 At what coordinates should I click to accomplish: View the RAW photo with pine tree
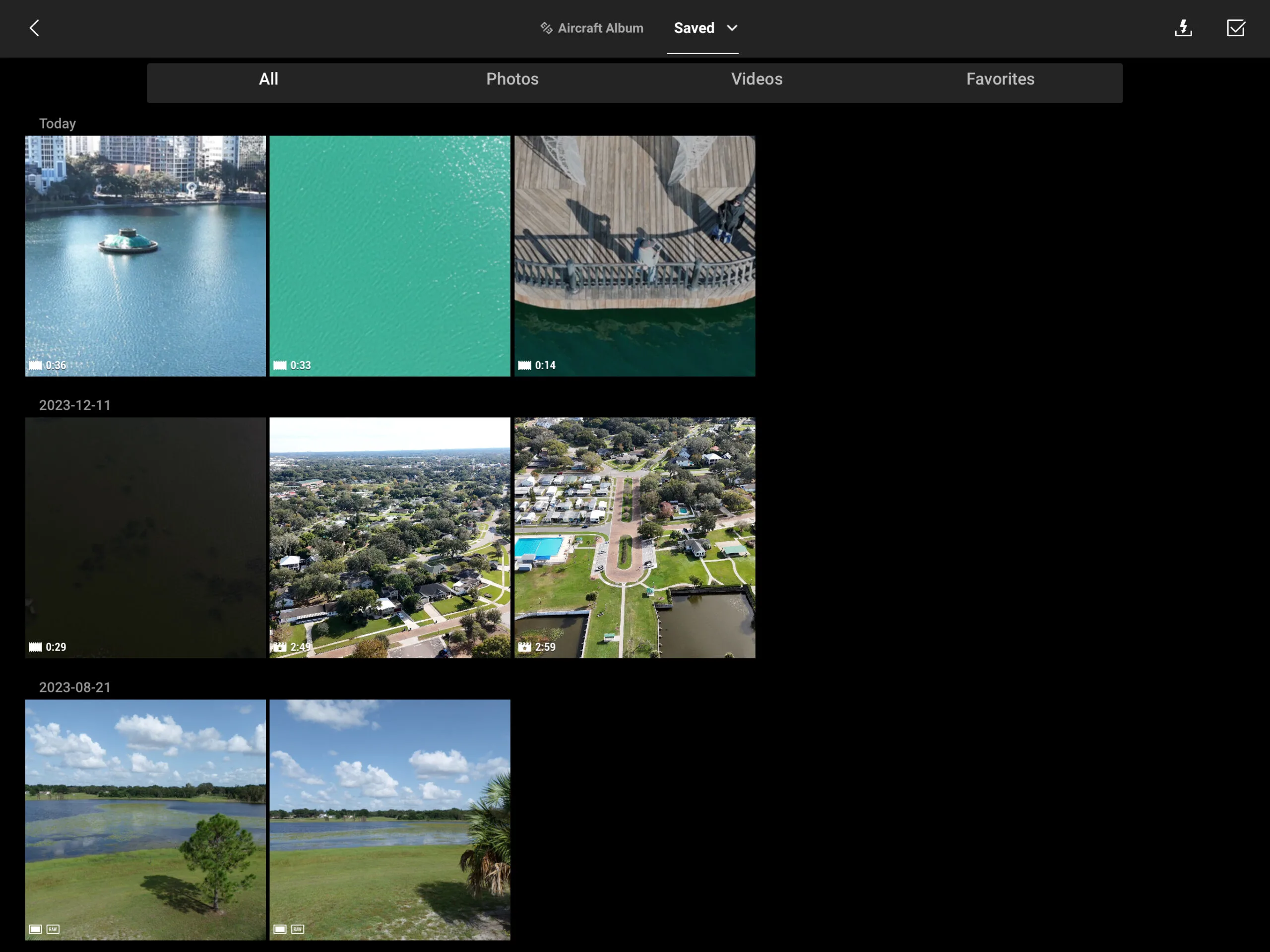(145, 820)
